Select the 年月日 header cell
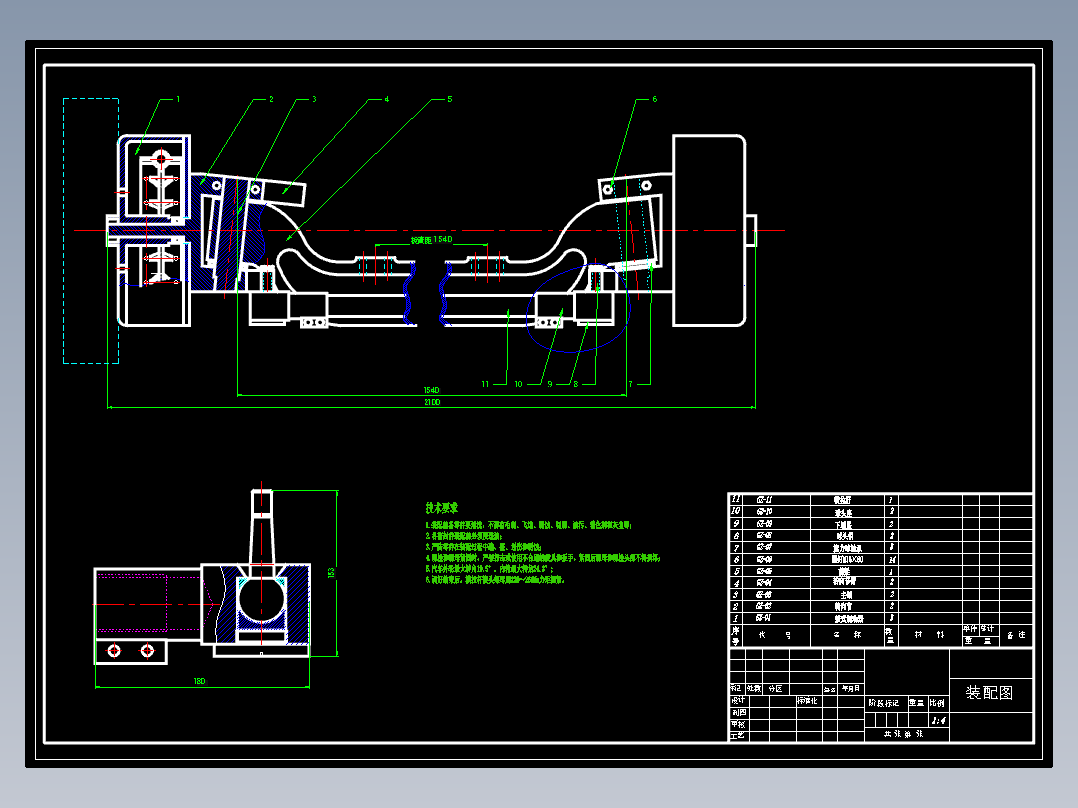This screenshot has height=808, width=1078. (850, 688)
